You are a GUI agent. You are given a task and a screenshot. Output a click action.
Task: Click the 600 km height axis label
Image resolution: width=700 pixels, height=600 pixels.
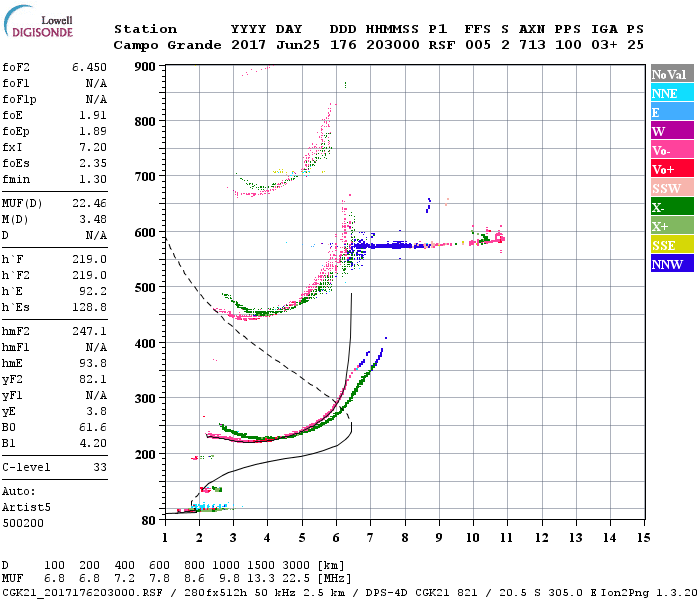pyautogui.click(x=145, y=233)
